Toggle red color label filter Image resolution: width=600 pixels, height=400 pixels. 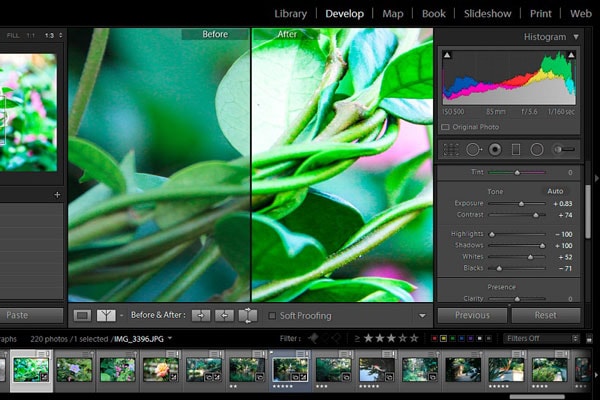[434, 339]
